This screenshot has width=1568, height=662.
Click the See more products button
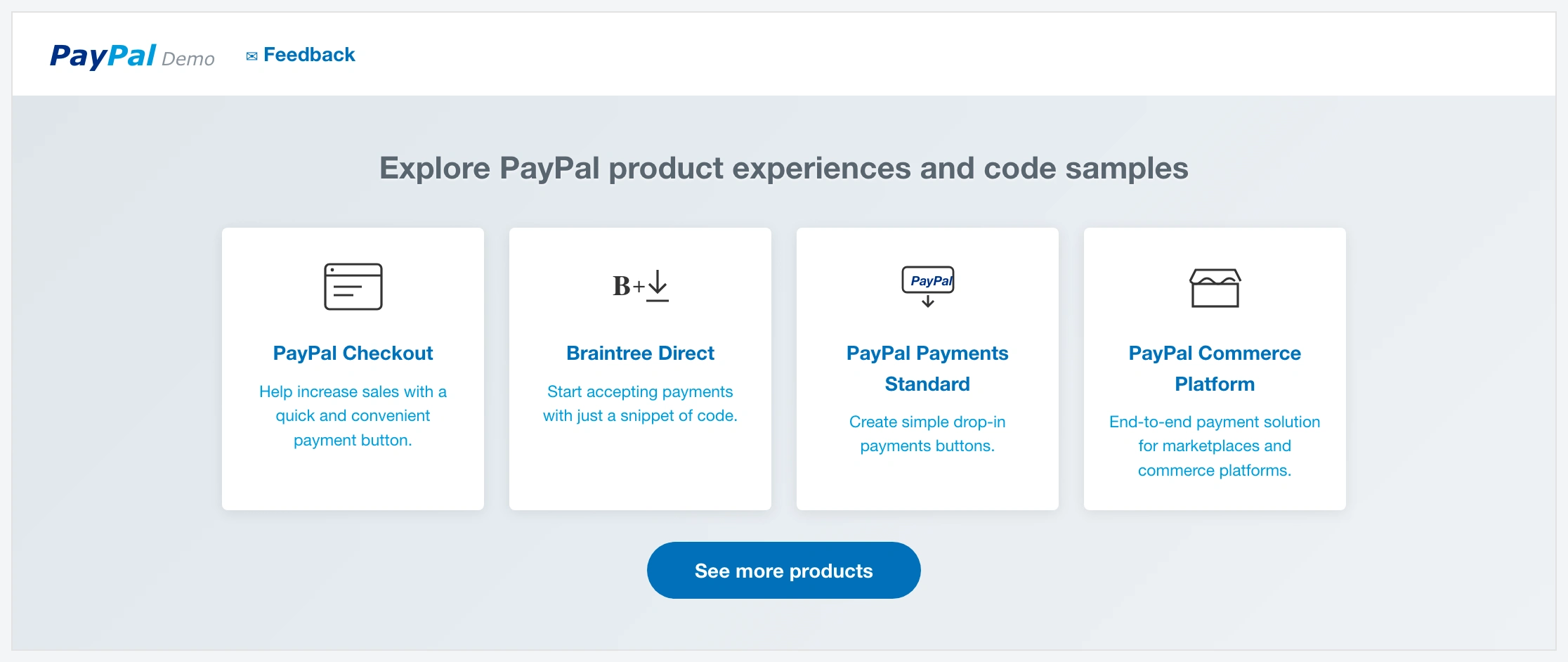tap(784, 570)
